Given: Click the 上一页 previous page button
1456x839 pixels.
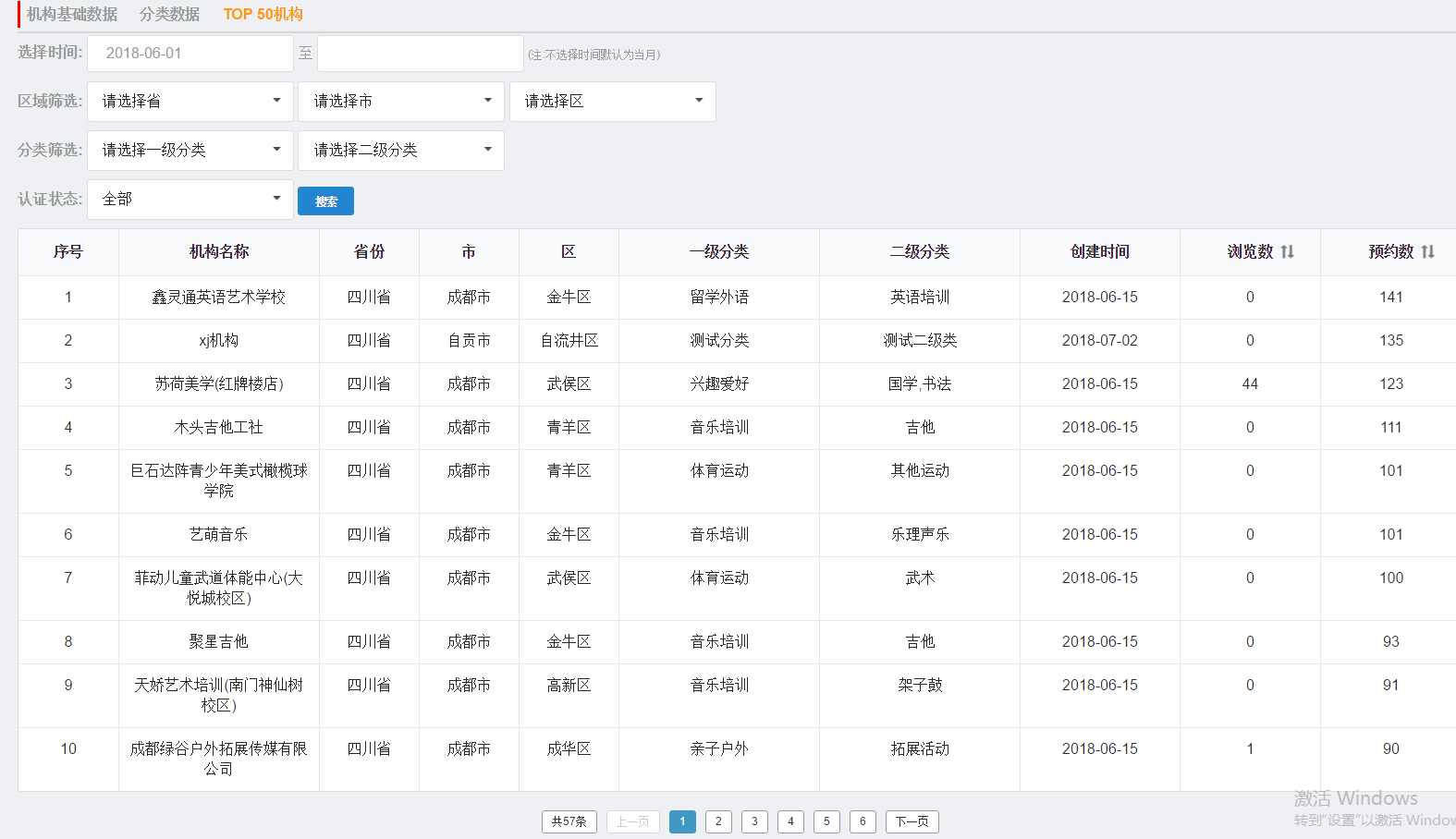Looking at the screenshot, I should coord(633,821).
